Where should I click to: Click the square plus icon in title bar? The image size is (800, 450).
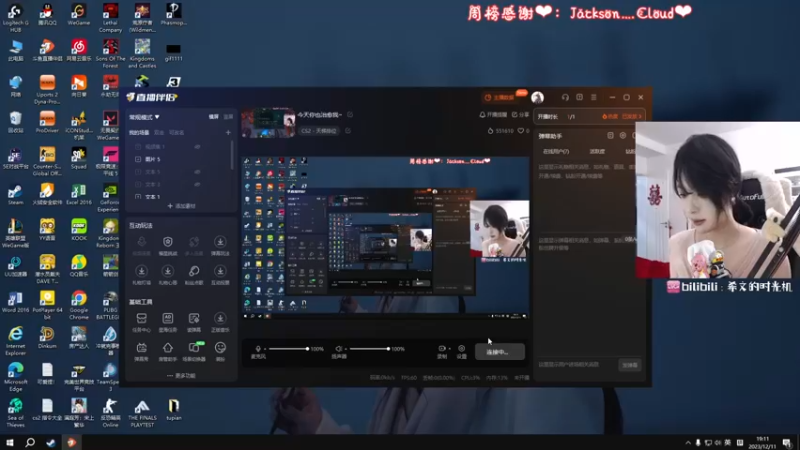pos(579,97)
